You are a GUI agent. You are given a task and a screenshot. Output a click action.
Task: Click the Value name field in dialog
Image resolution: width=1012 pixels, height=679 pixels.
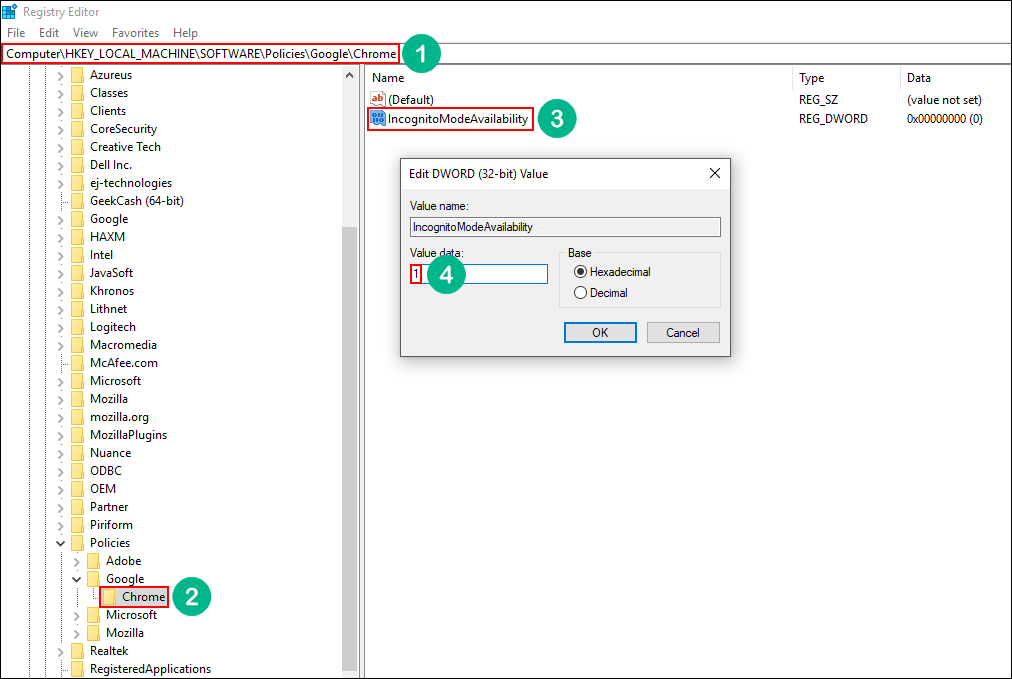[565, 227]
